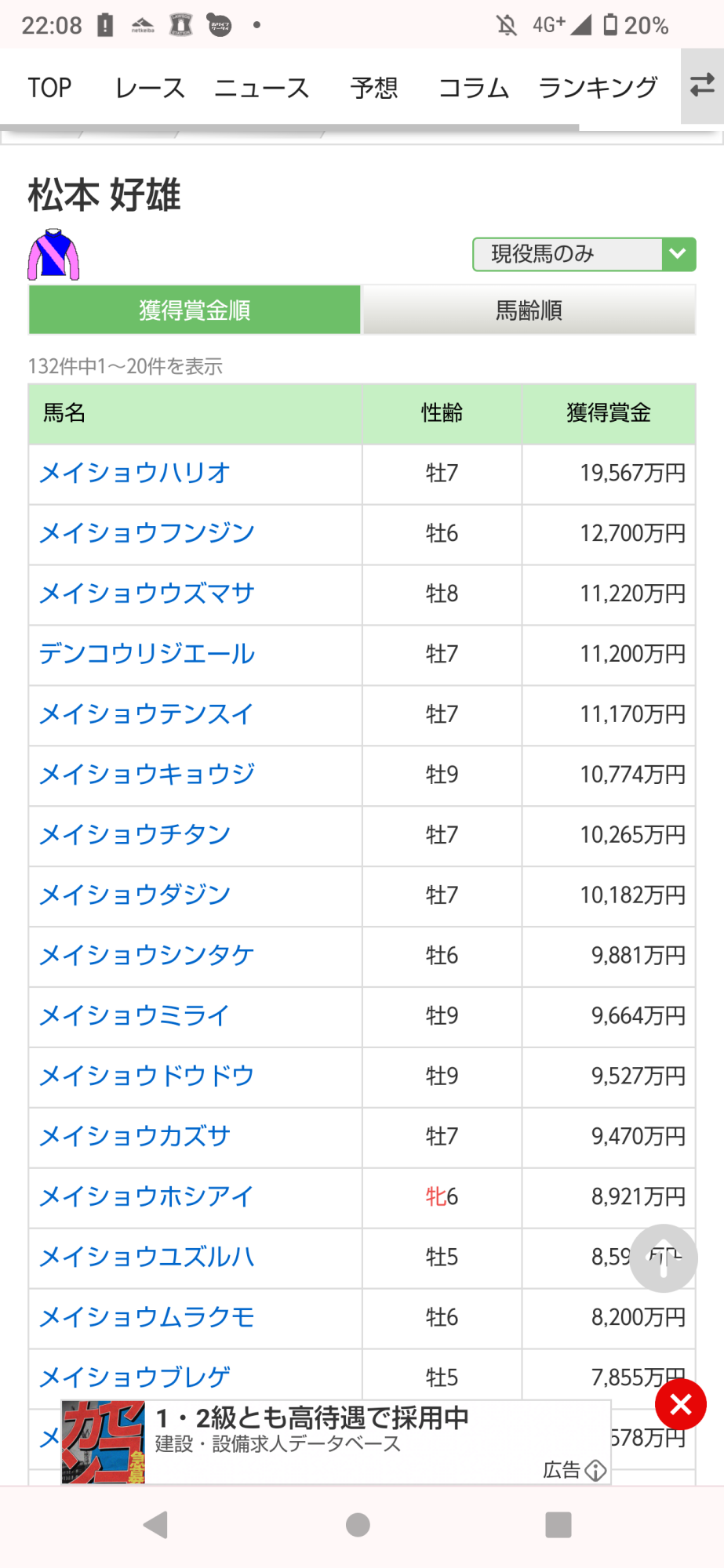
Task: Open horse メイショウハリオ link
Action: (135, 474)
